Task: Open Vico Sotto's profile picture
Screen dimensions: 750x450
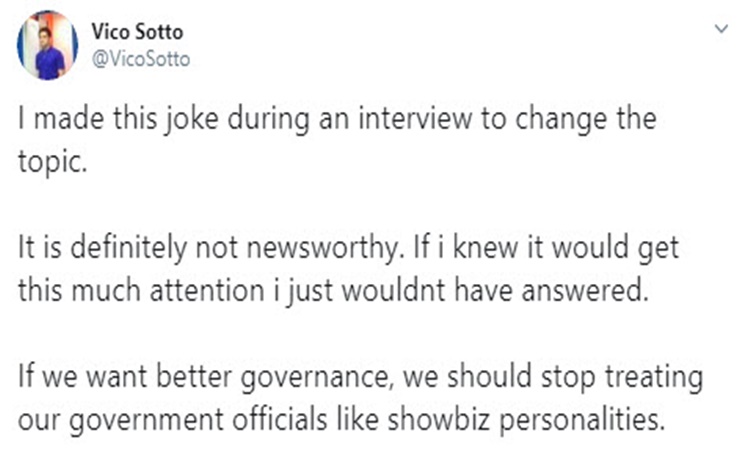Action: (47, 45)
